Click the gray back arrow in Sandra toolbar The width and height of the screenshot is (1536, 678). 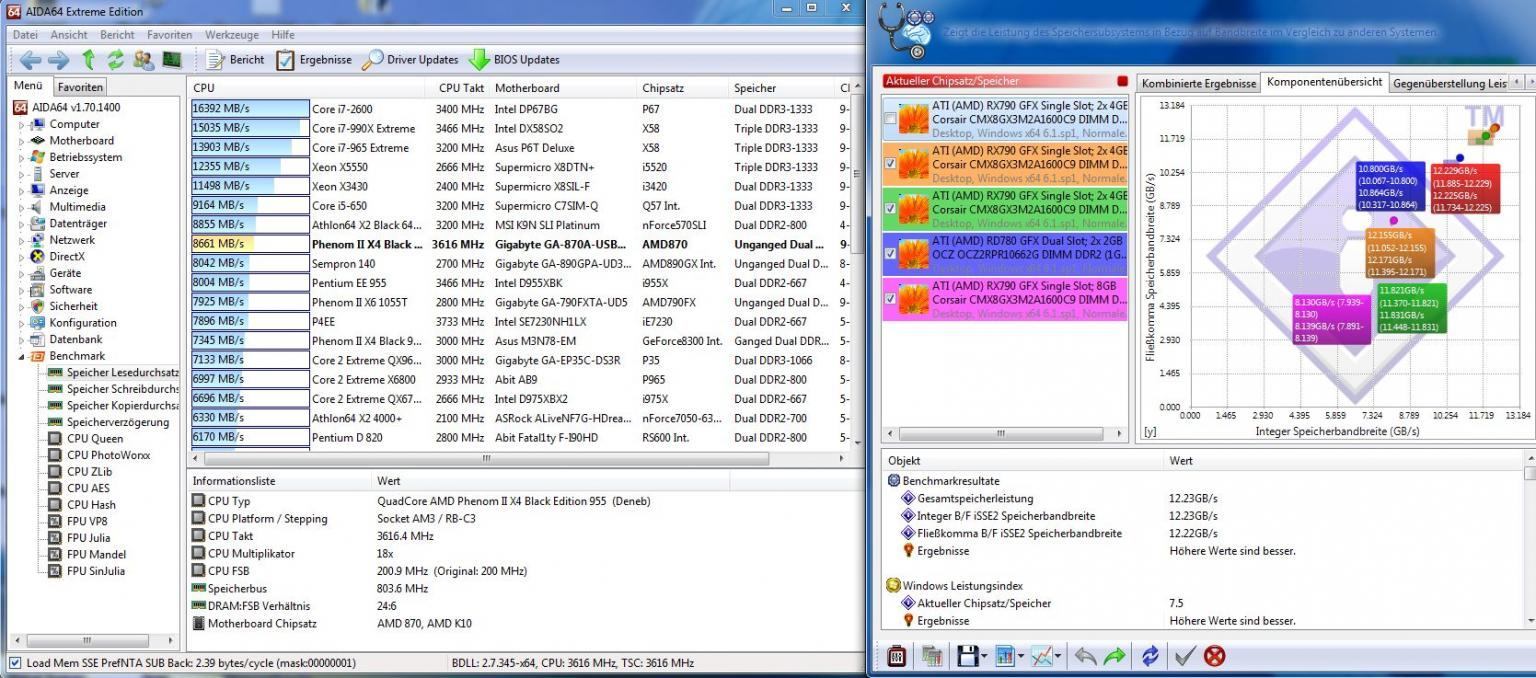point(1085,657)
